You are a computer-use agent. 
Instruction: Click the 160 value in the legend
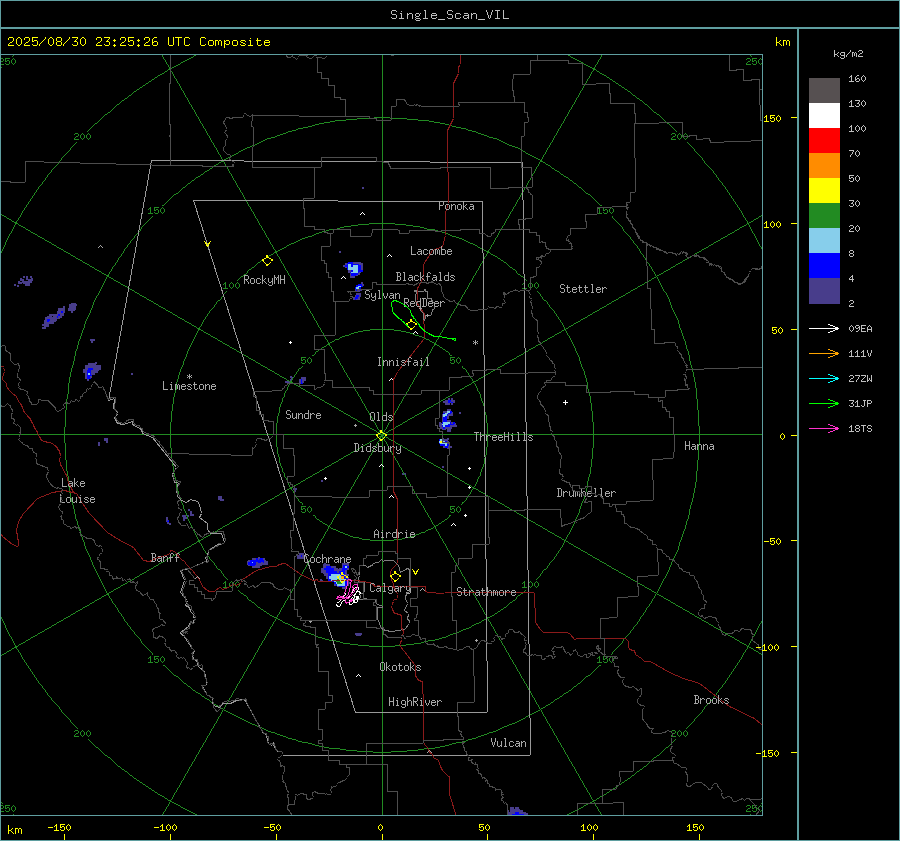coord(858,79)
